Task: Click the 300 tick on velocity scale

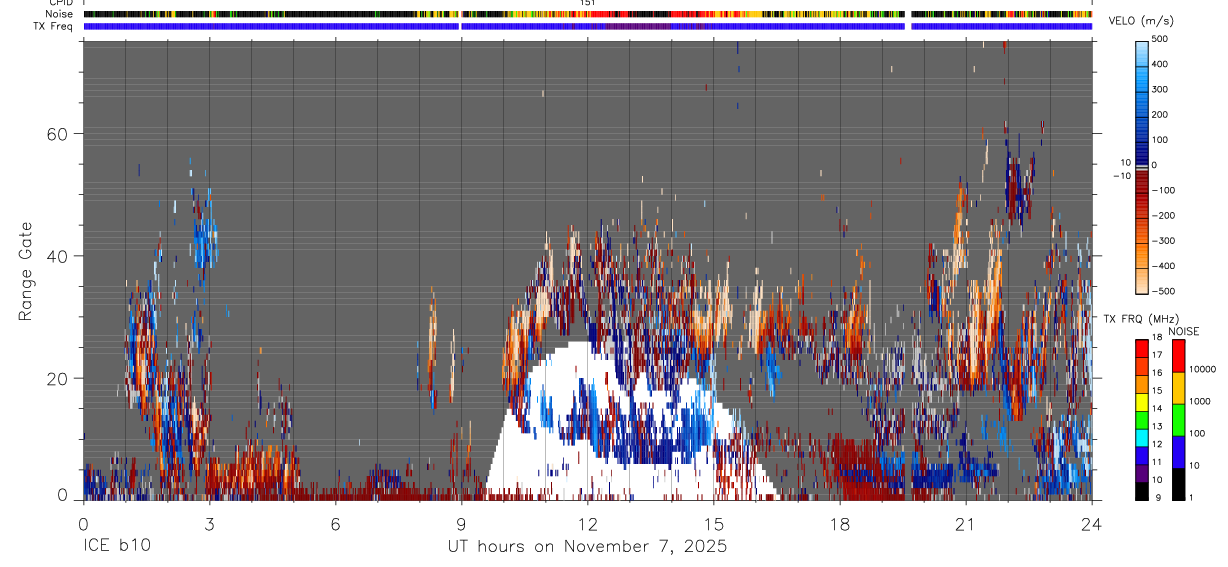Action: (1161, 89)
